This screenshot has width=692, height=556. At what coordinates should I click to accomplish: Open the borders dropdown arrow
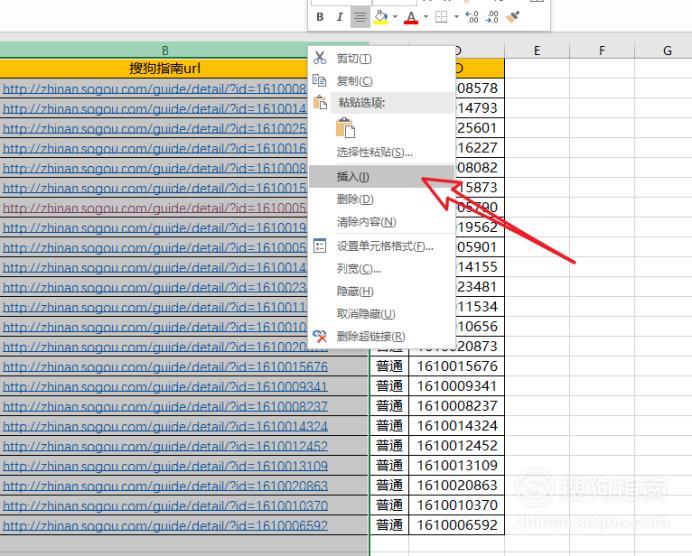point(456,17)
